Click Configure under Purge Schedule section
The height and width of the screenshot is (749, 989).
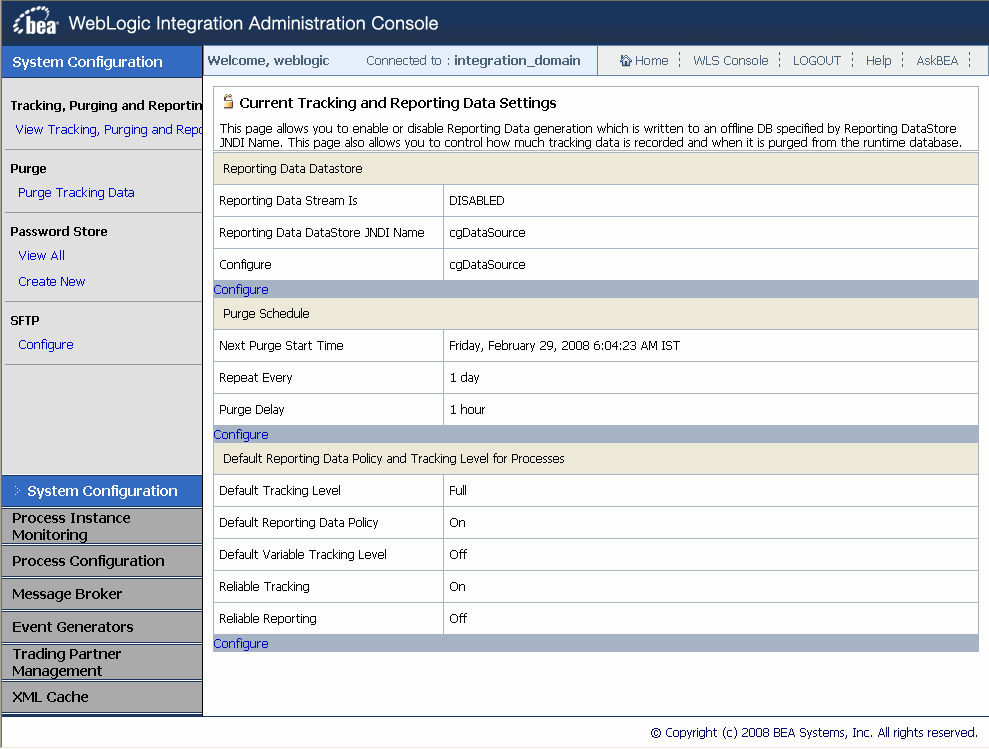[241, 435]
